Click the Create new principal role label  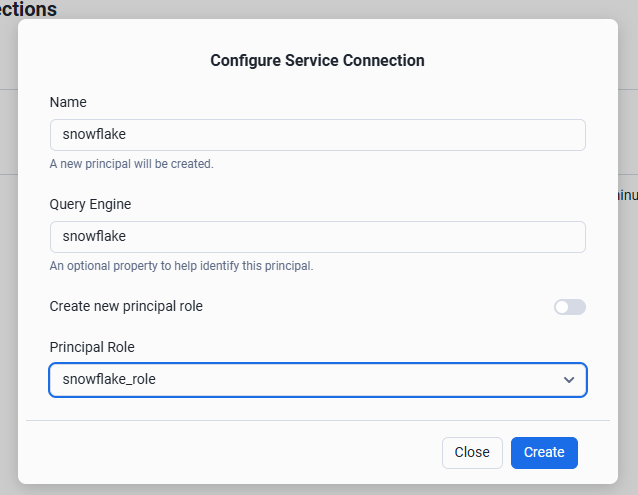click(x=126, y=306)
